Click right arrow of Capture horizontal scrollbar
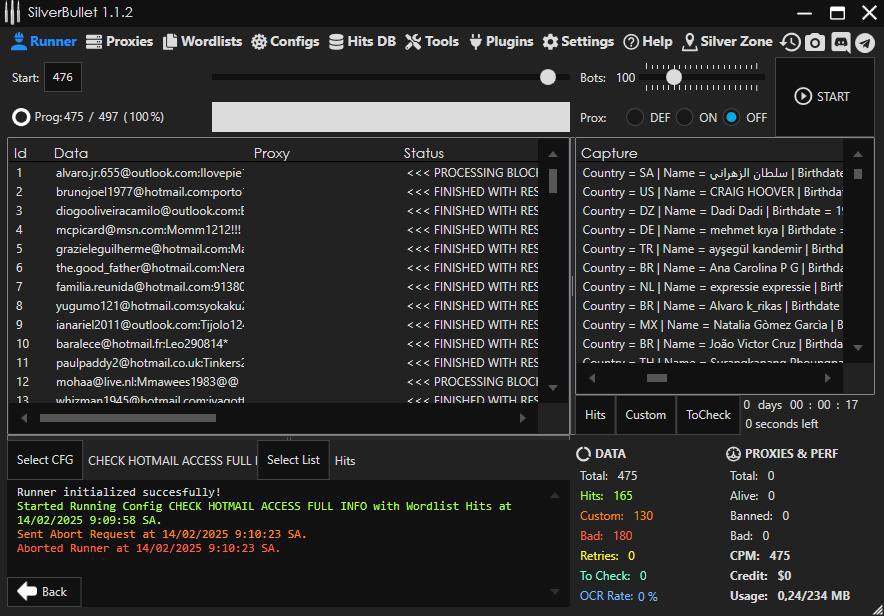 coord(827,378)
